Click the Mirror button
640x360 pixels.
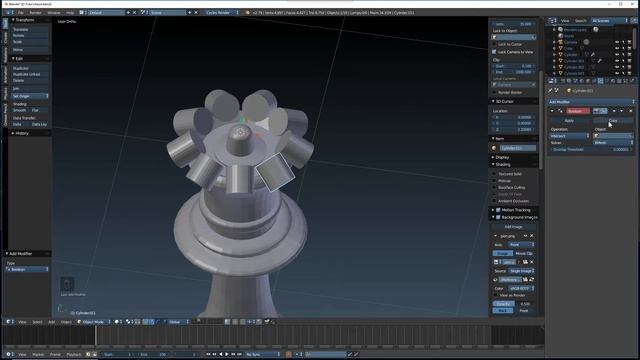tap(29, 50)
